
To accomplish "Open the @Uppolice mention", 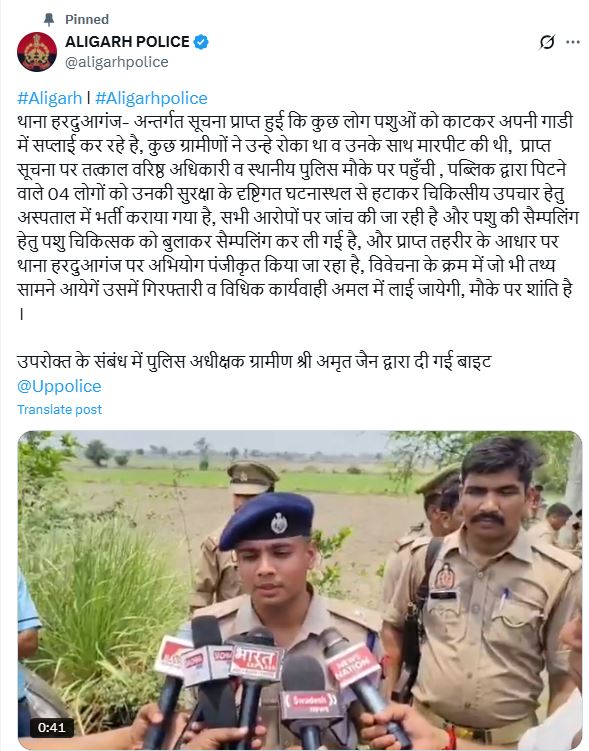I will pos(59,386).
